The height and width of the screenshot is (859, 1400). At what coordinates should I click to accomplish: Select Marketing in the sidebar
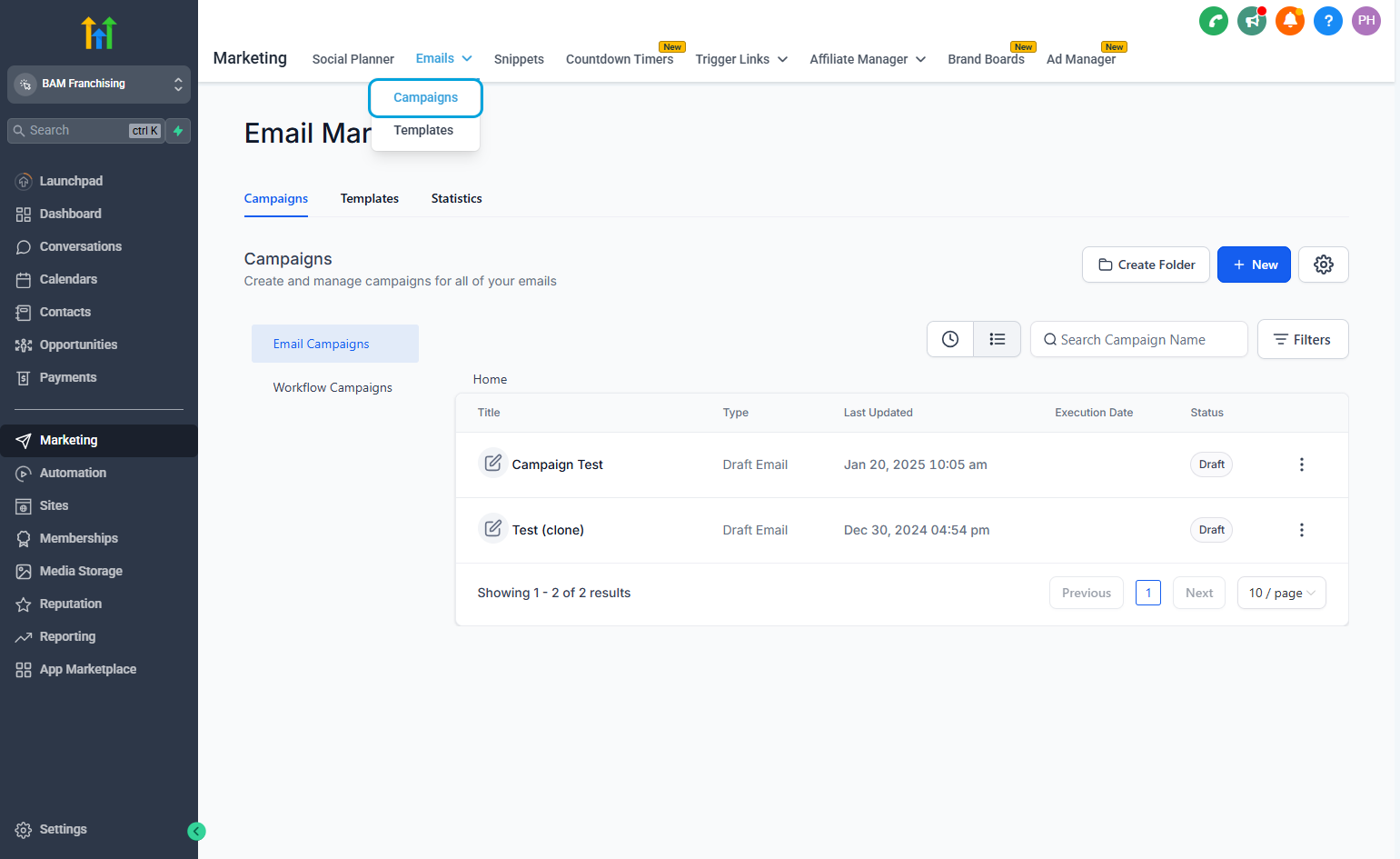99,440
